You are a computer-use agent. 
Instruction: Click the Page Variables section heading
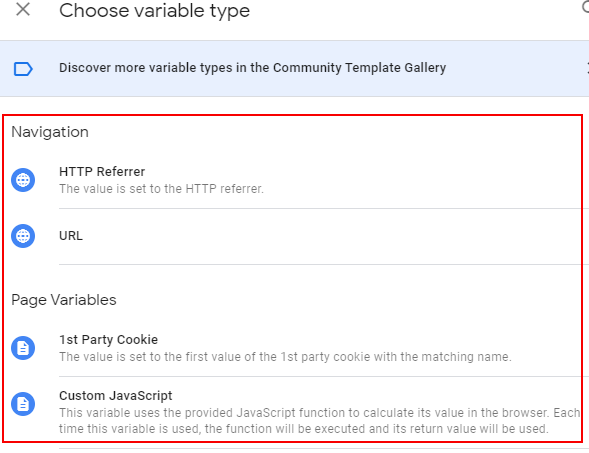click(x=64, y=300)
